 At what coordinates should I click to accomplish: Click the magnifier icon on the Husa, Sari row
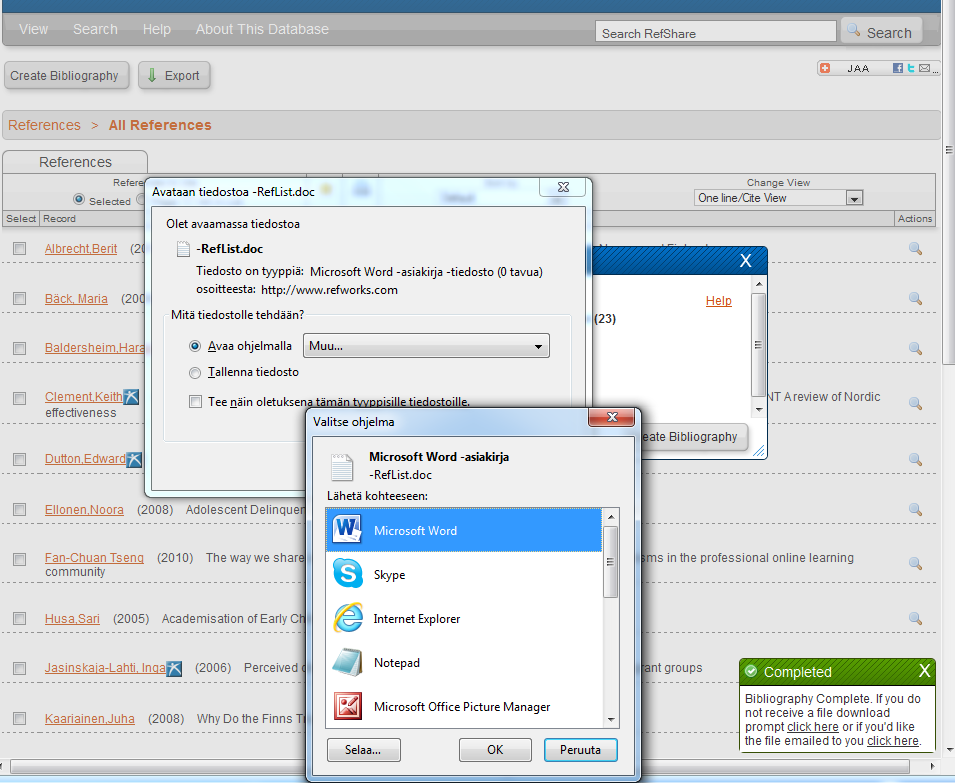(915, 619)
